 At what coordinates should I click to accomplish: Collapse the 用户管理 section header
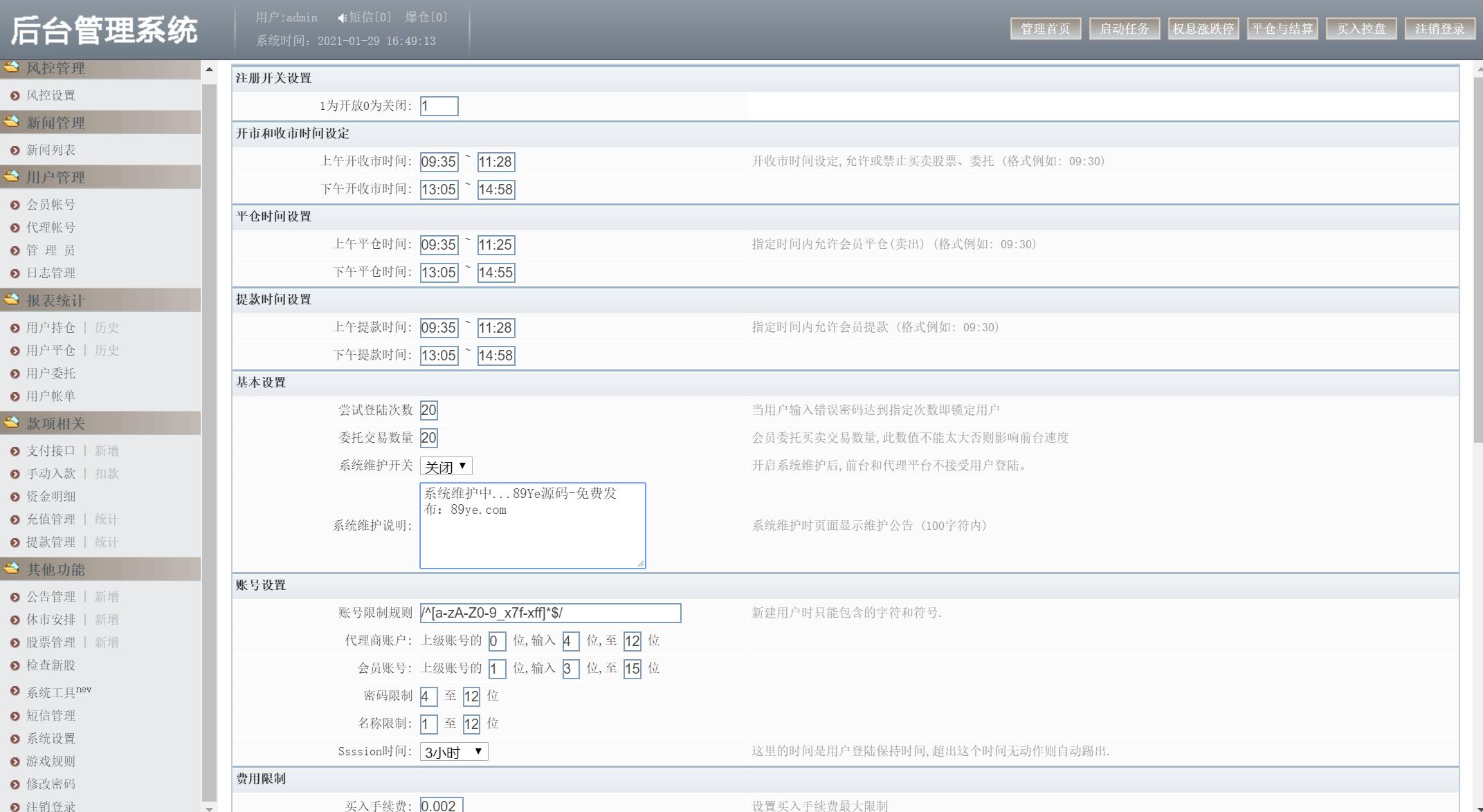(100, 177)
